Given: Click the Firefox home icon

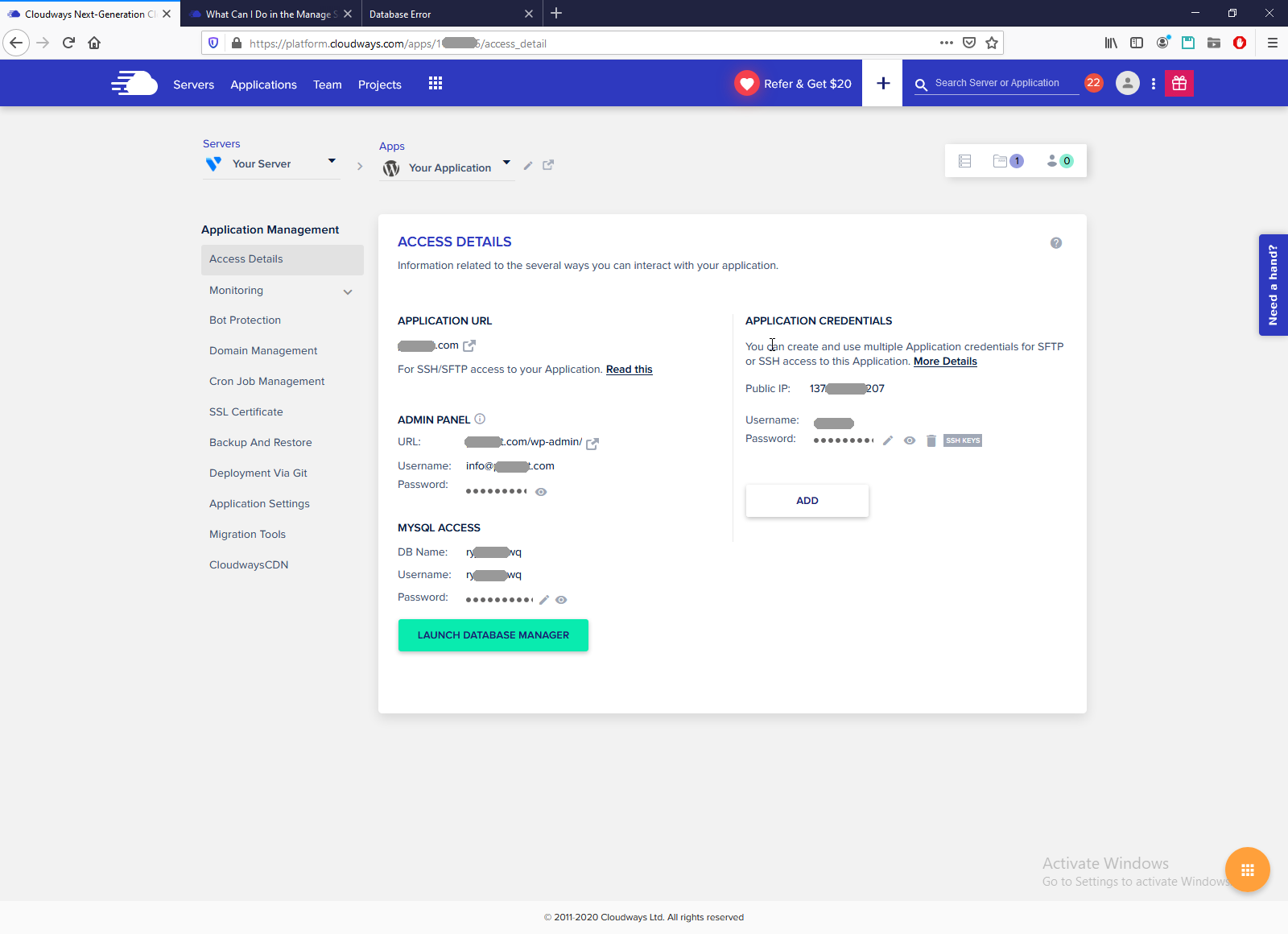Looking at the screenshot, I should (94, 43).
